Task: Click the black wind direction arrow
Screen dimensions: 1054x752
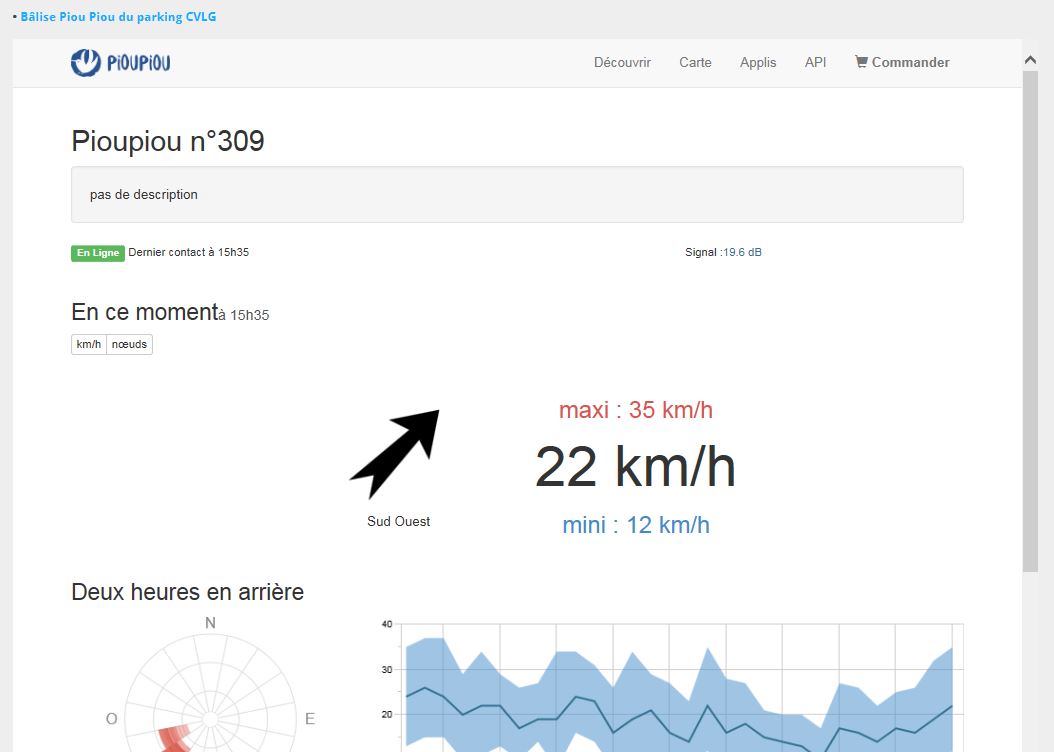Action: click(x=395, y=454)
